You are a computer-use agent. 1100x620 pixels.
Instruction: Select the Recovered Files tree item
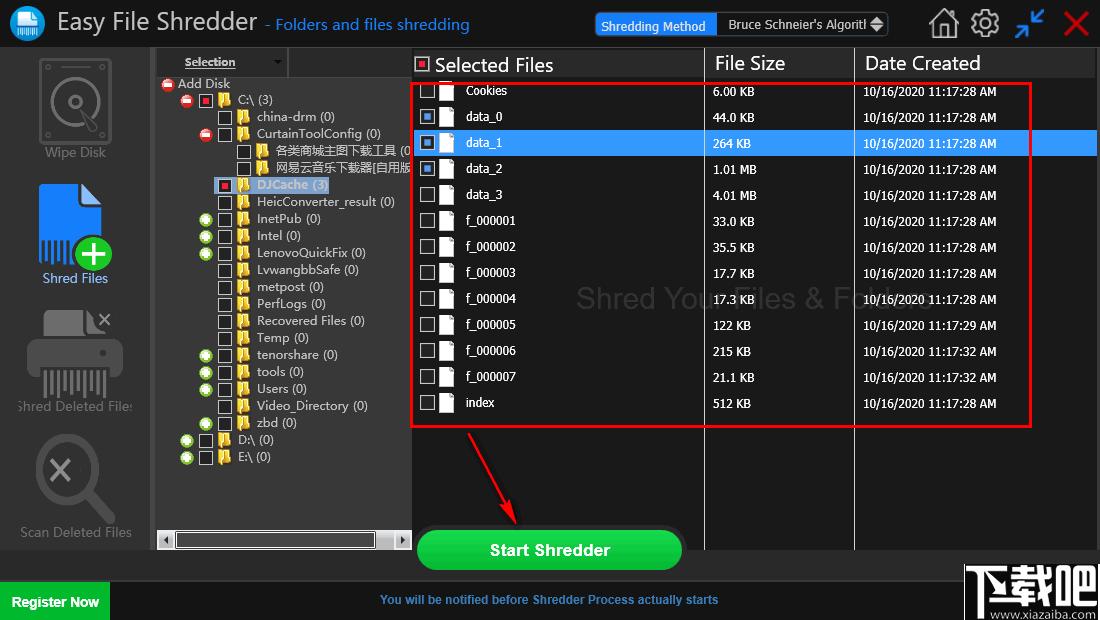click(x=310, y=321)
